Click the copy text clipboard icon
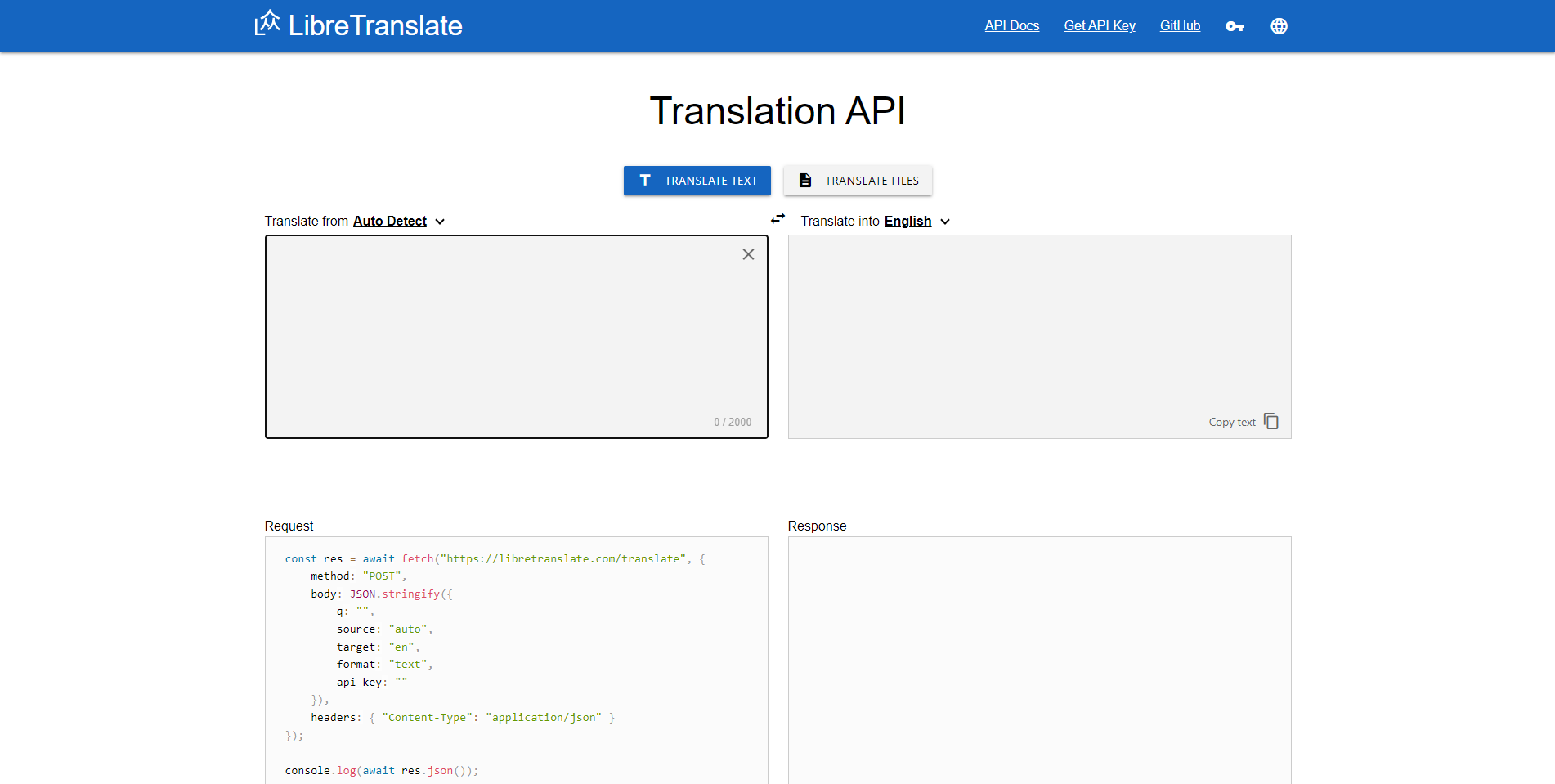The height and width of the screenshot is (784, 1555). click(x=1270, y=421)
